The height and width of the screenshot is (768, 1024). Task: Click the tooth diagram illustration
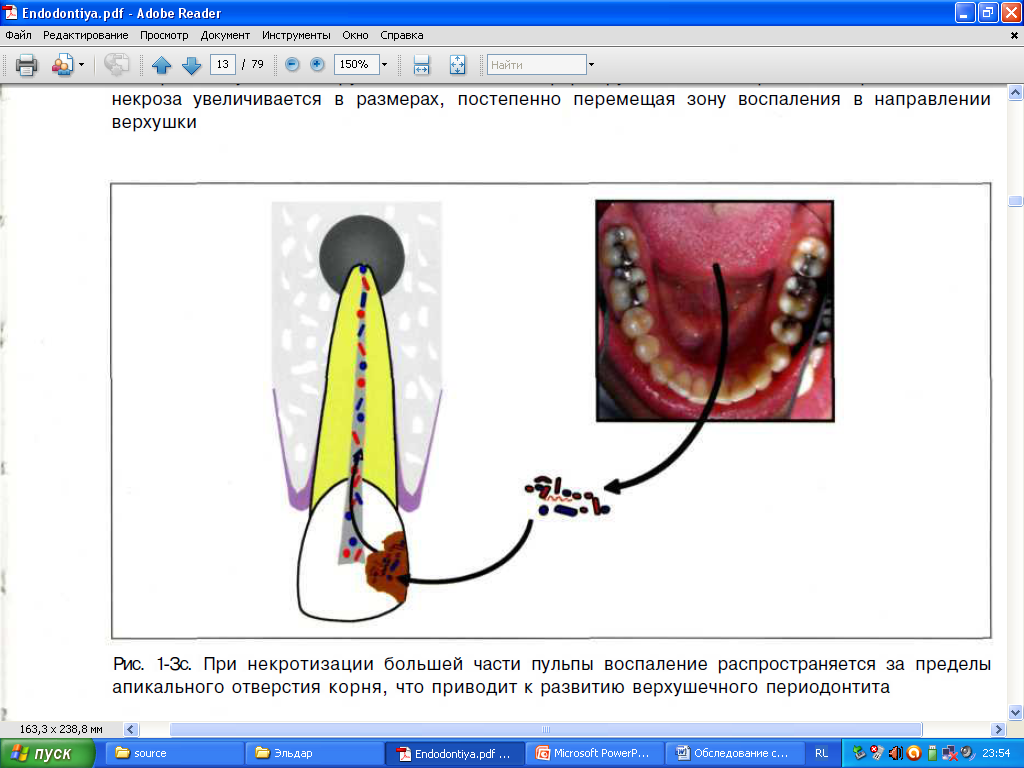[357, 411]
